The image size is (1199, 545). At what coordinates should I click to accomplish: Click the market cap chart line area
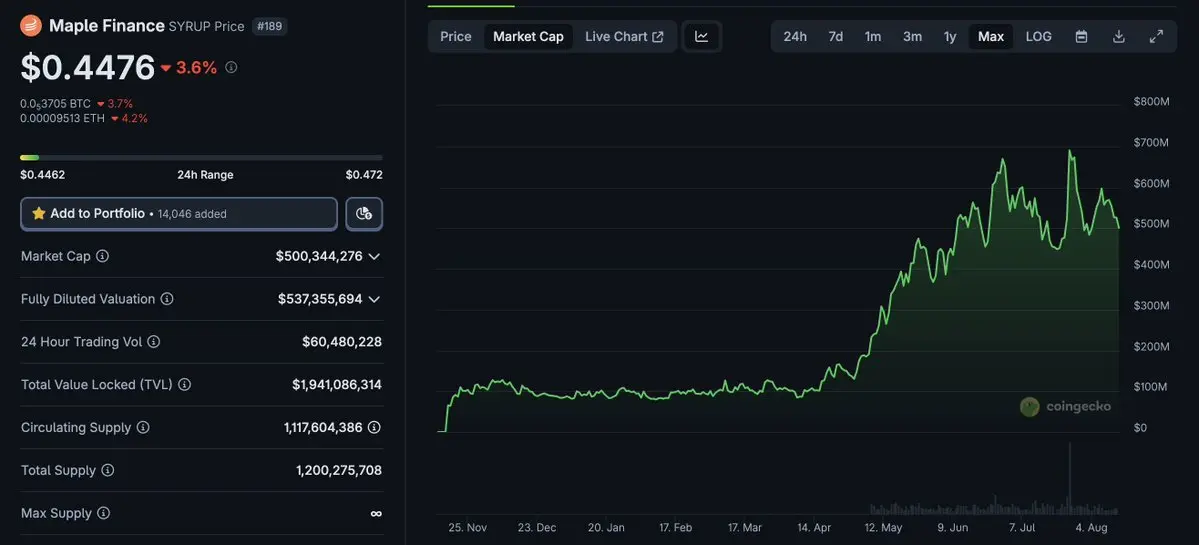778,290
